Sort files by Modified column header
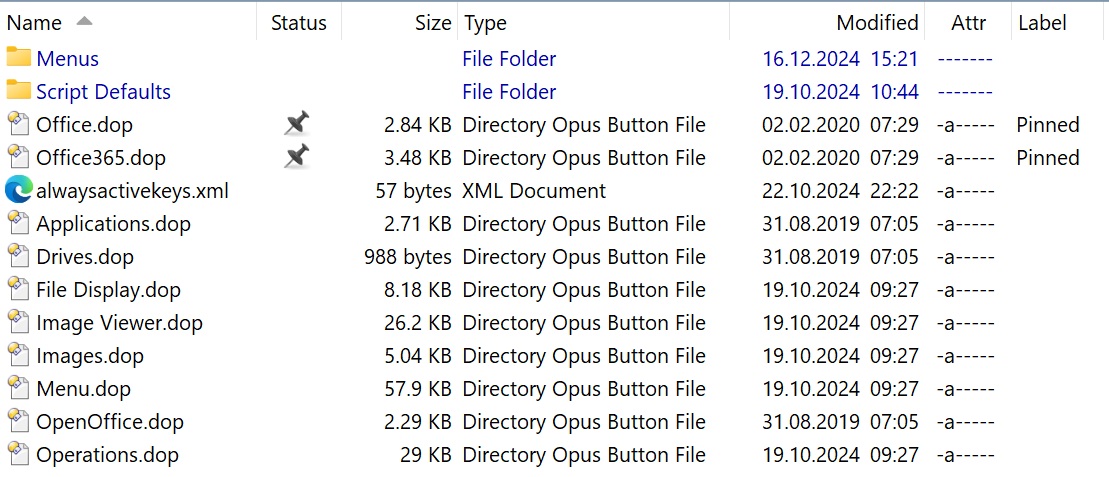 (x=877, y=23)
